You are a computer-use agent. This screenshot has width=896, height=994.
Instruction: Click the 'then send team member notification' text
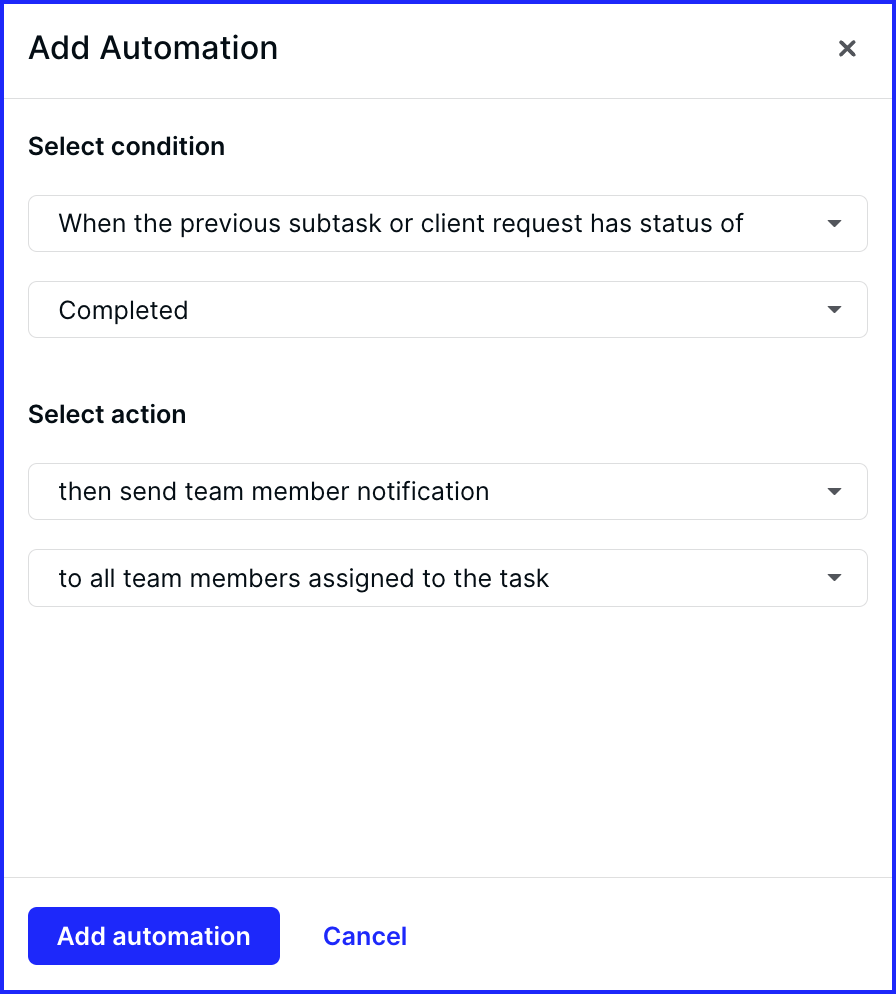[274, 491]
